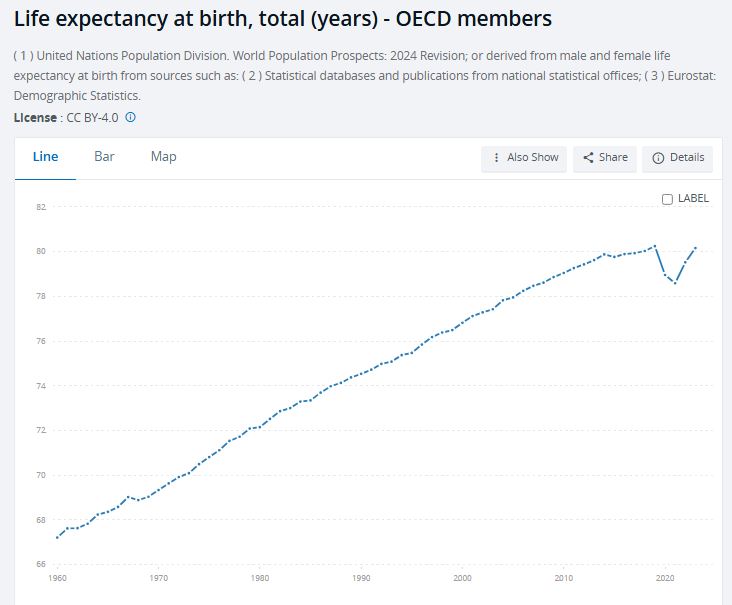Click the 2000 label on the x-axis
Viewport: 732px width, 605px height.
point(462,578)
